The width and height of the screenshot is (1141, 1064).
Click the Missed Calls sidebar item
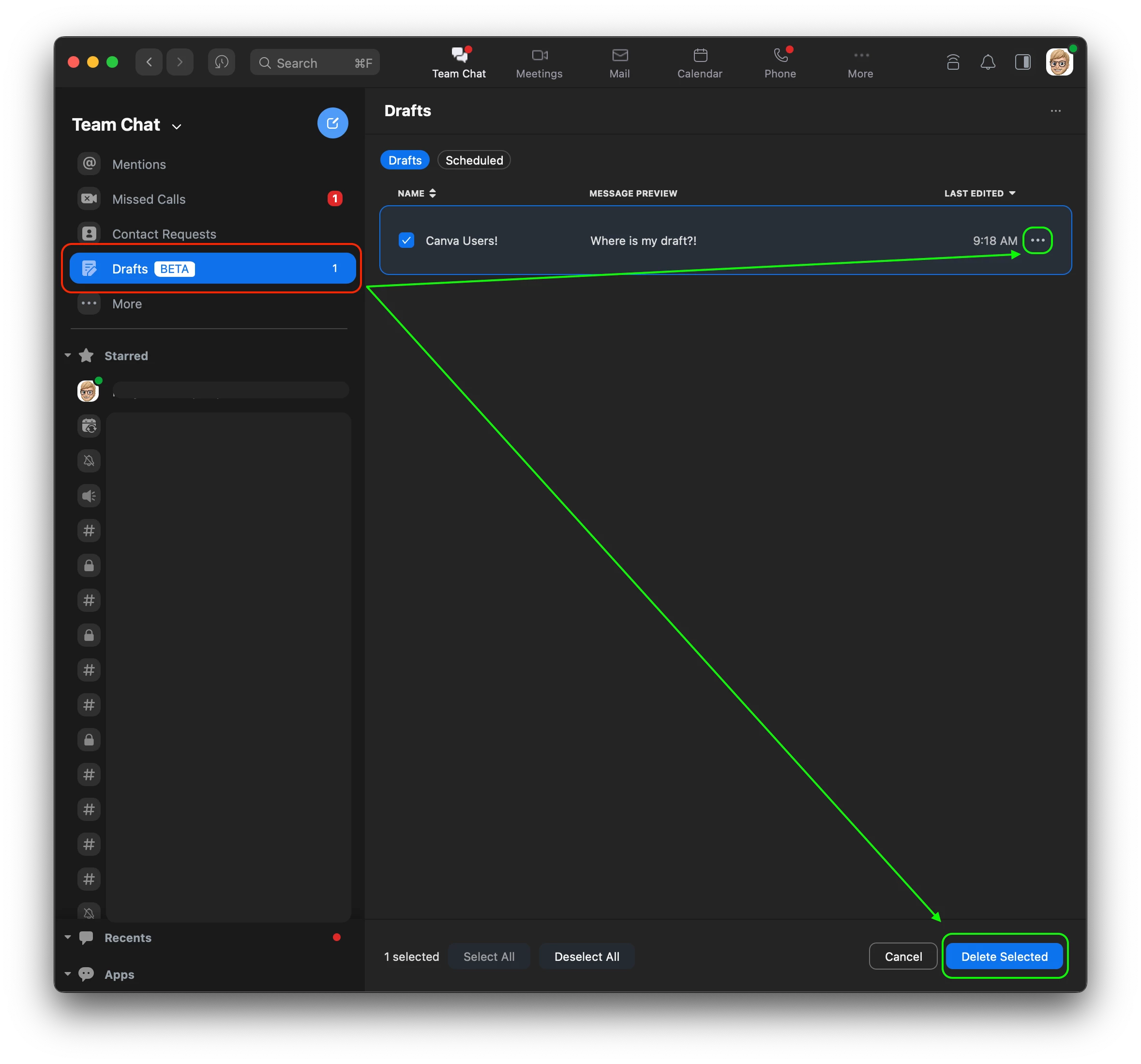click(x=149, y=199)
